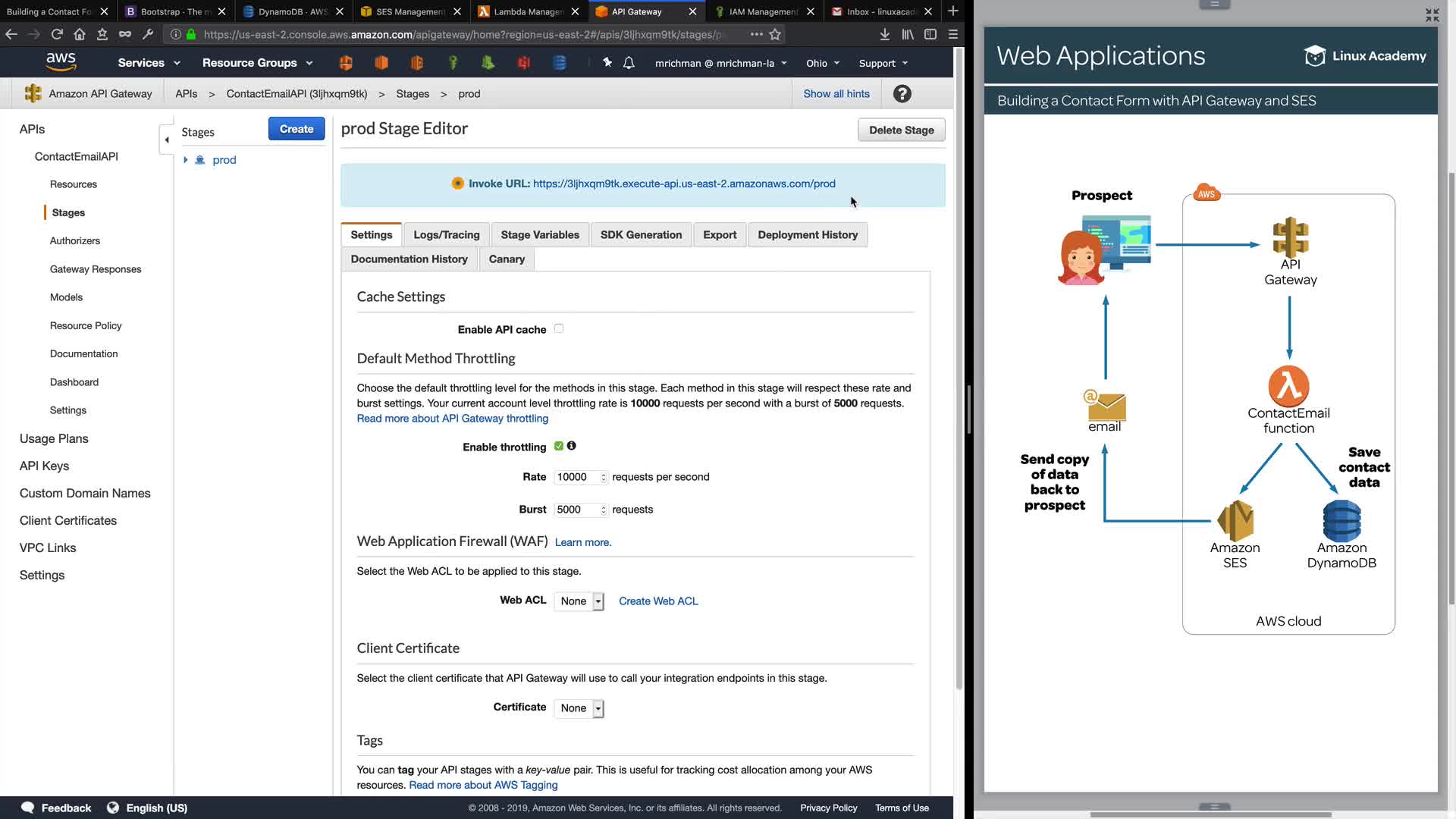Switch to the Stage Variables tab
1456x819 pixels.
(x=539, y=235)
